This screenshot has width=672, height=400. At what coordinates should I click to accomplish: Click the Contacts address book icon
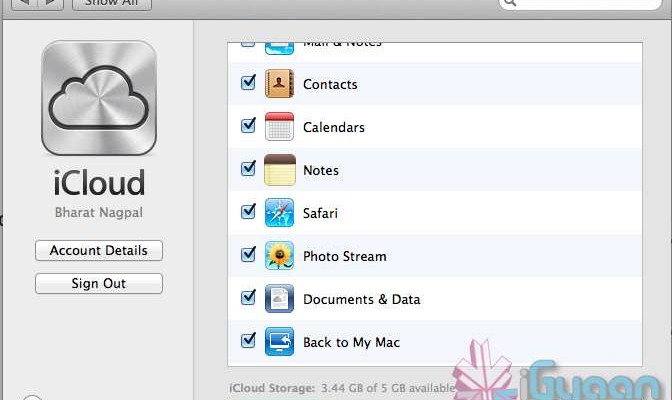coord(279,84)
